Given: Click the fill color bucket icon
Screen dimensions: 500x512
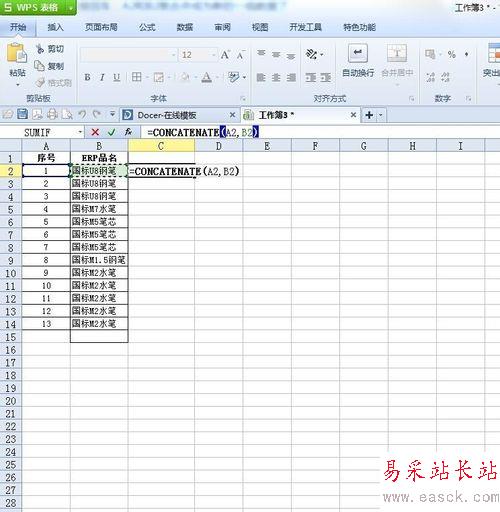Looking at the screenshot, I should point(185,78).
